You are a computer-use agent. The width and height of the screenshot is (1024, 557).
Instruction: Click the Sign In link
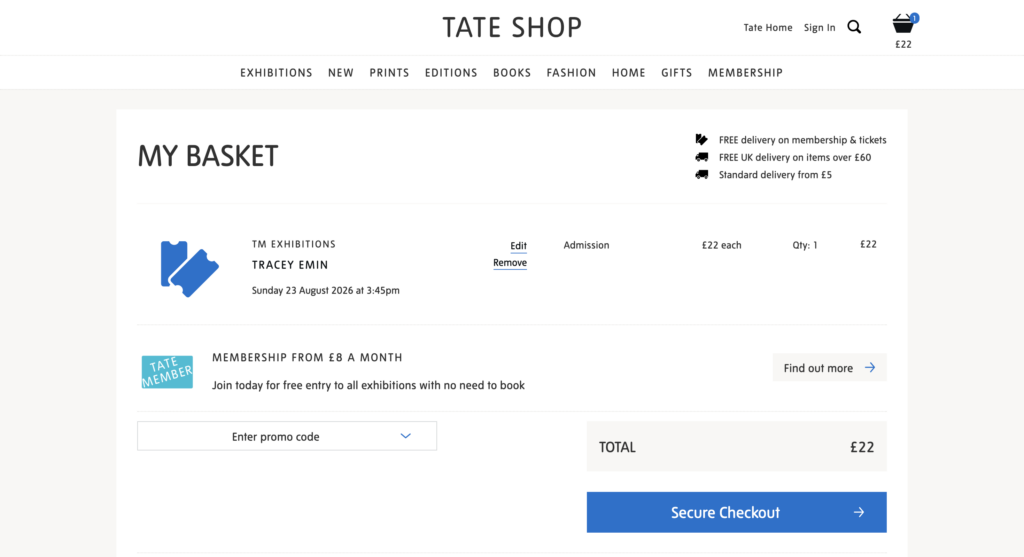(820, 27)
